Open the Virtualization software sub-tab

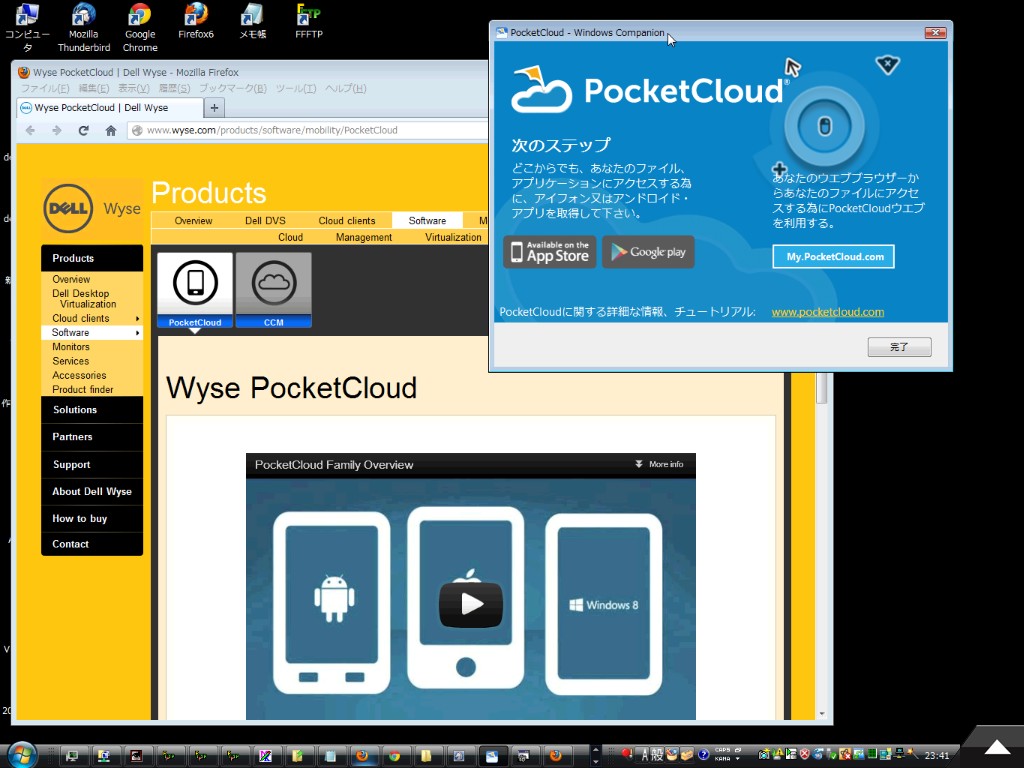453,237
